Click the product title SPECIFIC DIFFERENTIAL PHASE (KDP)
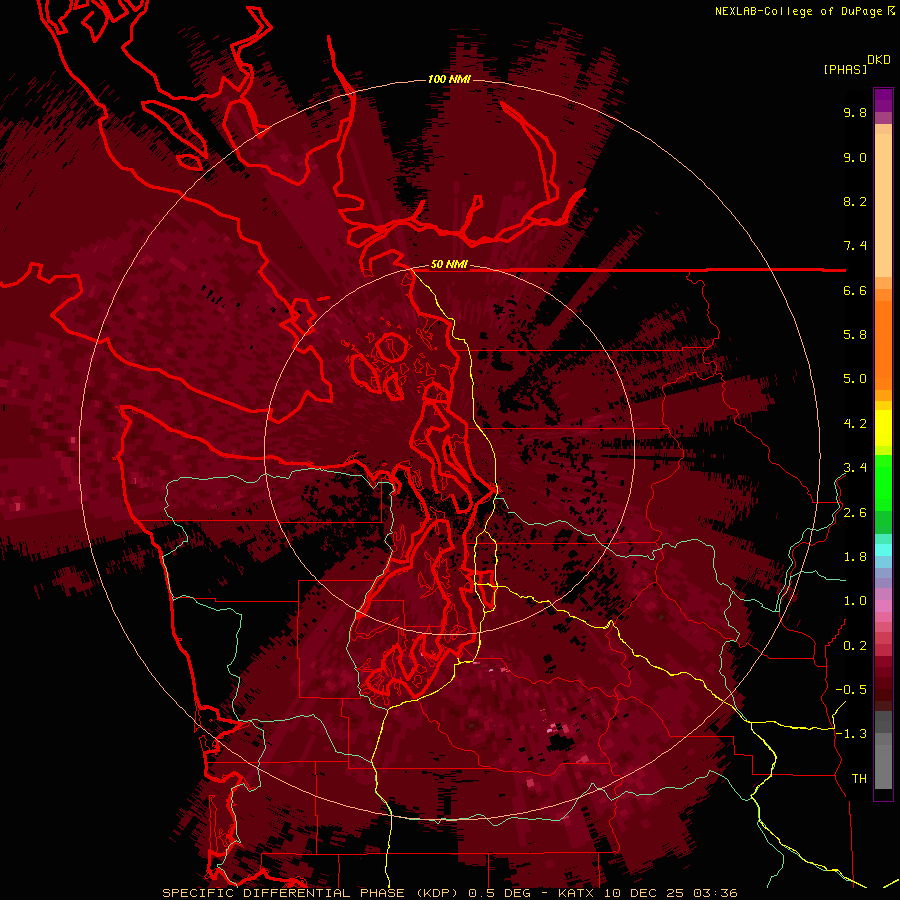 coord(311,893)
